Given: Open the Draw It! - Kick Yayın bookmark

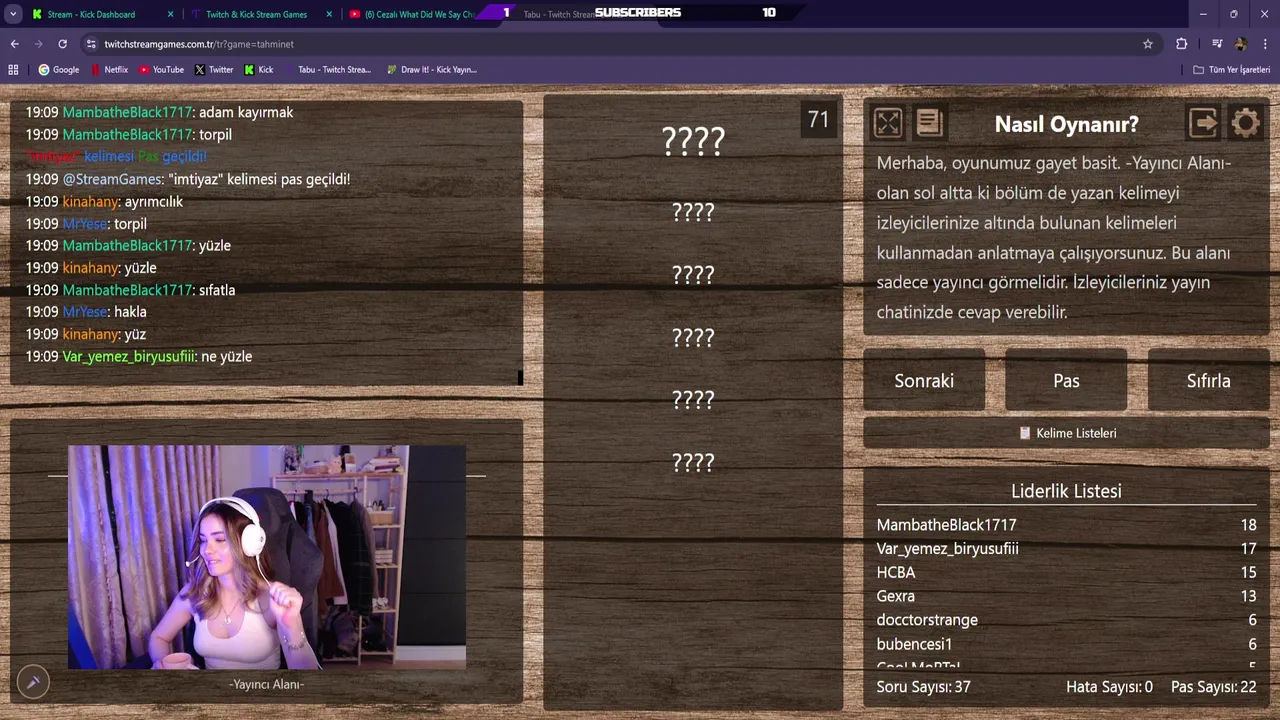Looking at the screenshot, I should pyautogui.click(x=432, y=70).
